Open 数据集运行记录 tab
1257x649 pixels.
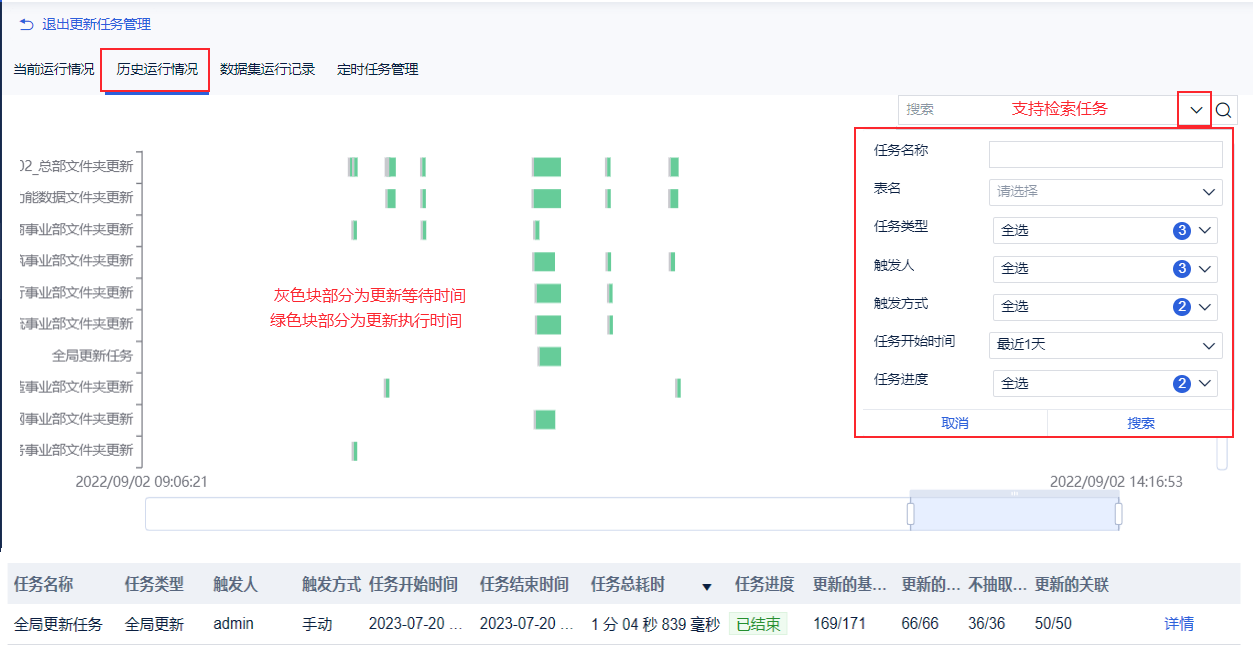coord(267,70)
